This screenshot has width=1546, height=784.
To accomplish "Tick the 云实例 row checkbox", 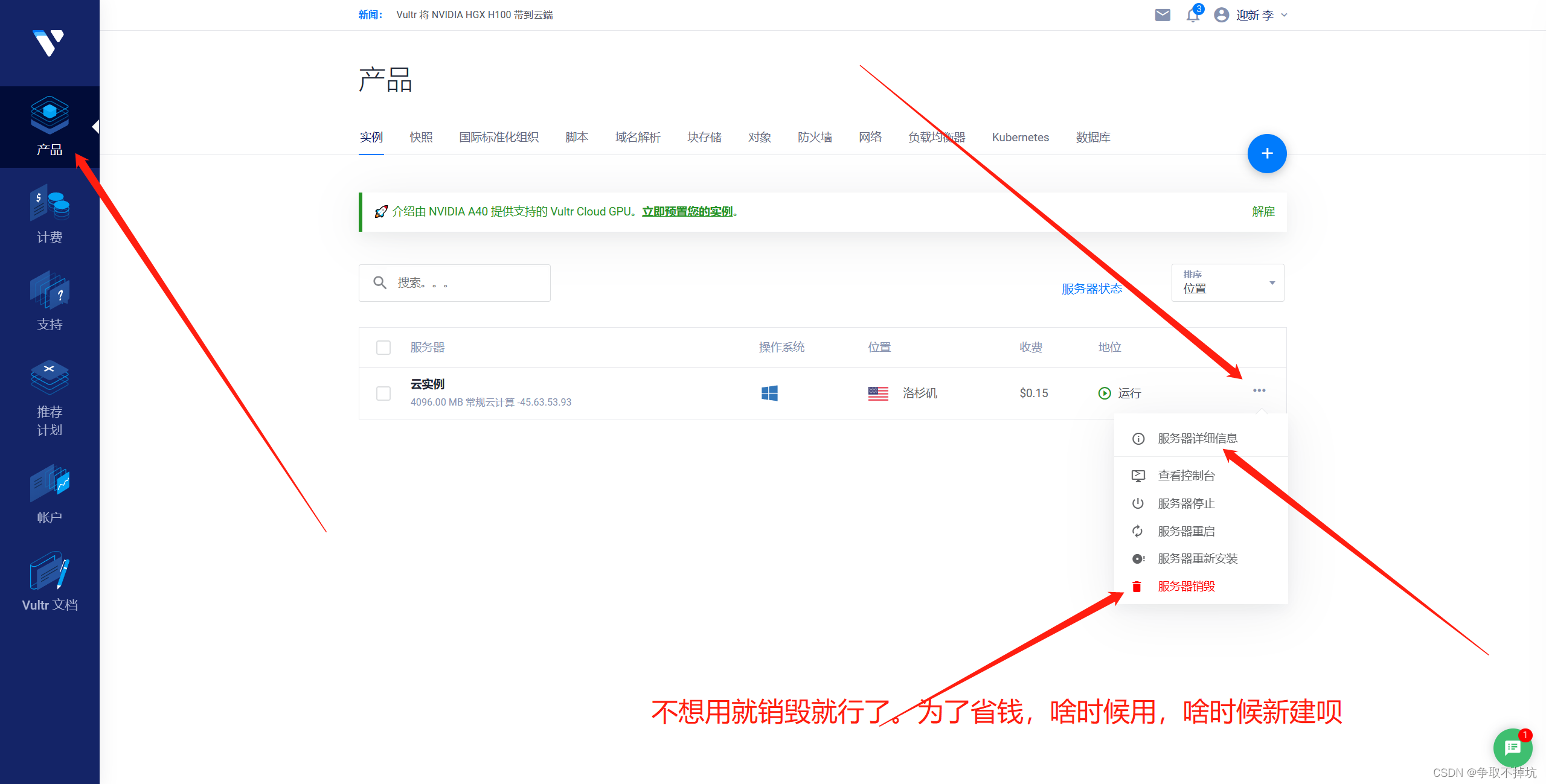I will pos(383,394).
